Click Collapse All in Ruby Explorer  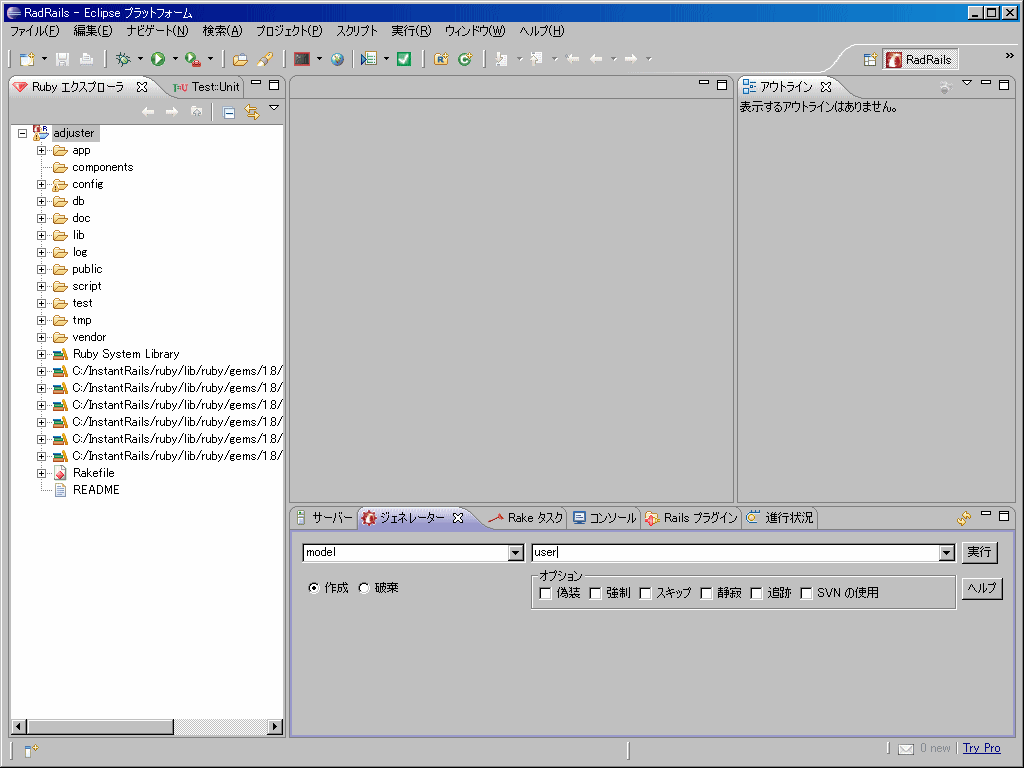(229, 112)
